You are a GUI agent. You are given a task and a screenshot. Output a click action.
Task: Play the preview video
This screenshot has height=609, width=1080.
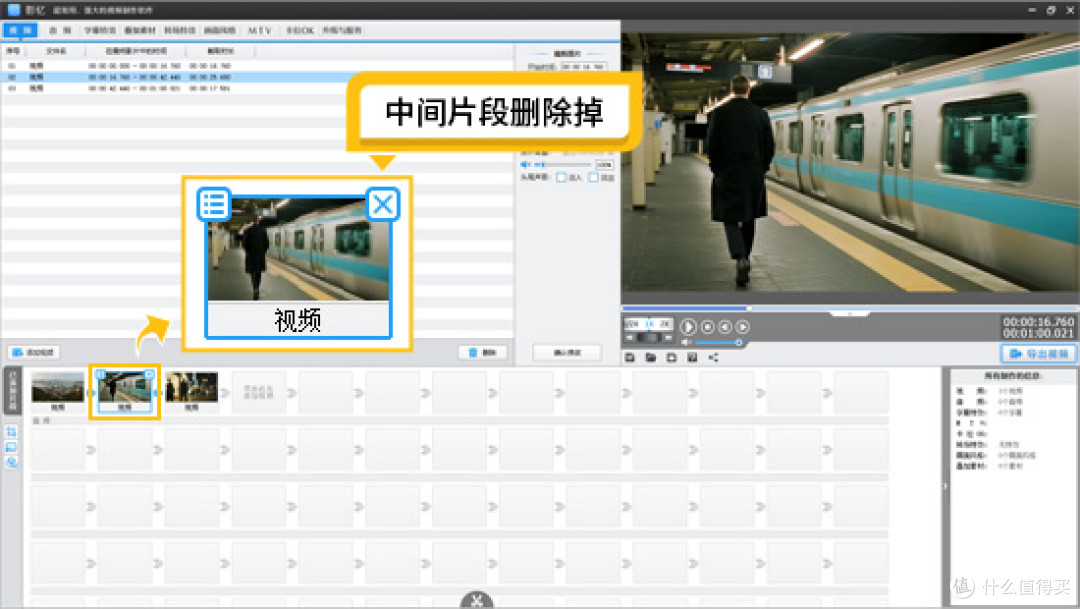pos(687,327)
